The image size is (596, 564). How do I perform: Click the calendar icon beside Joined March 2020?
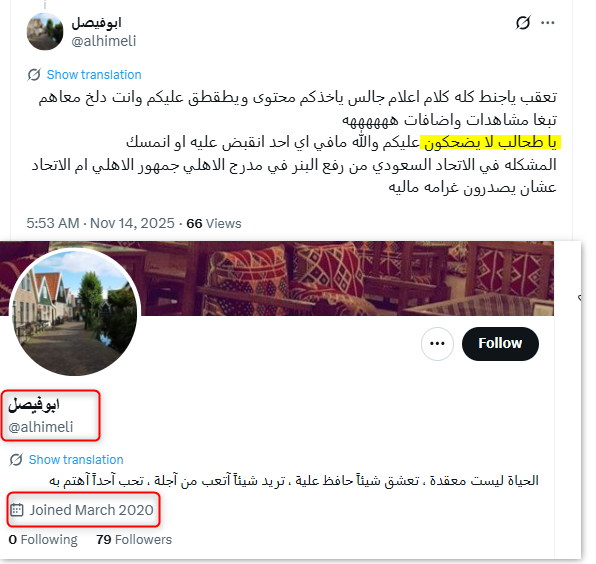tap(17, 510)
